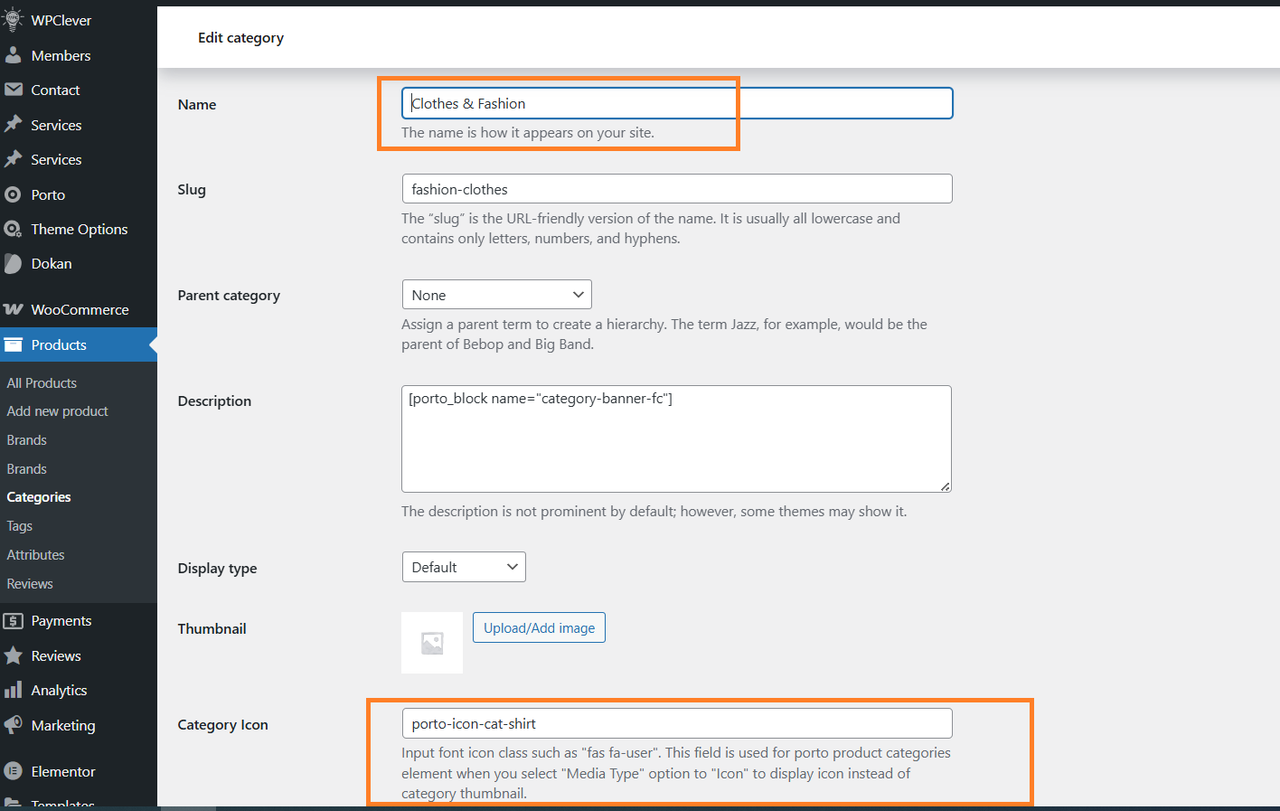1280x811 pixels.
Task: Click the Products archive box icon
Action: 13,345
